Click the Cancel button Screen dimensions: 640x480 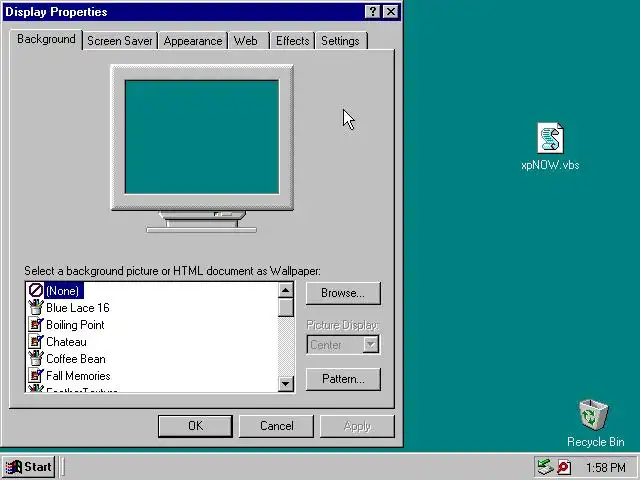point(276,426)
